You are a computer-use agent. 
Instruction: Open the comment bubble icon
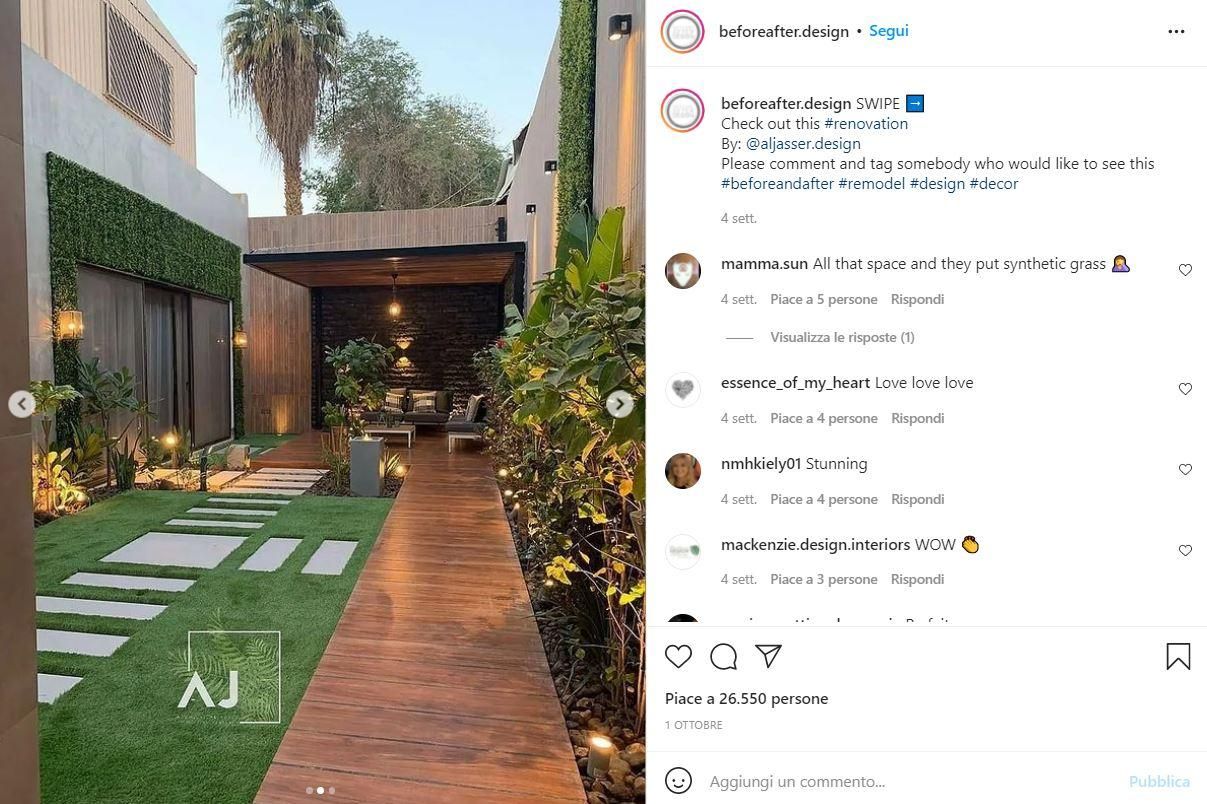point(723,656)
